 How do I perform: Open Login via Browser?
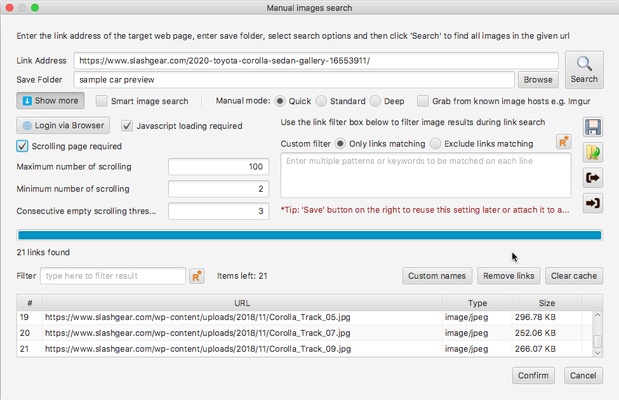tap(63, 126)
